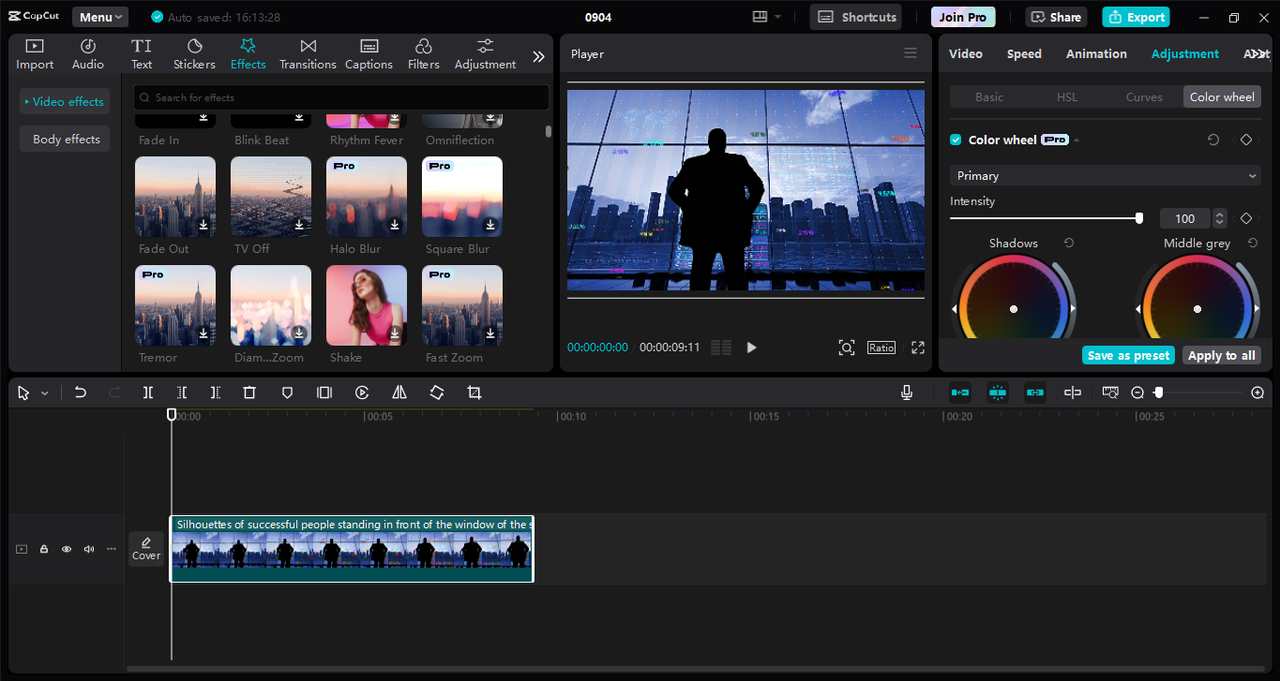
Task: Open the Adjustment tab in the media toolbar
Action: pyautogui.click(x=485, y=54)
